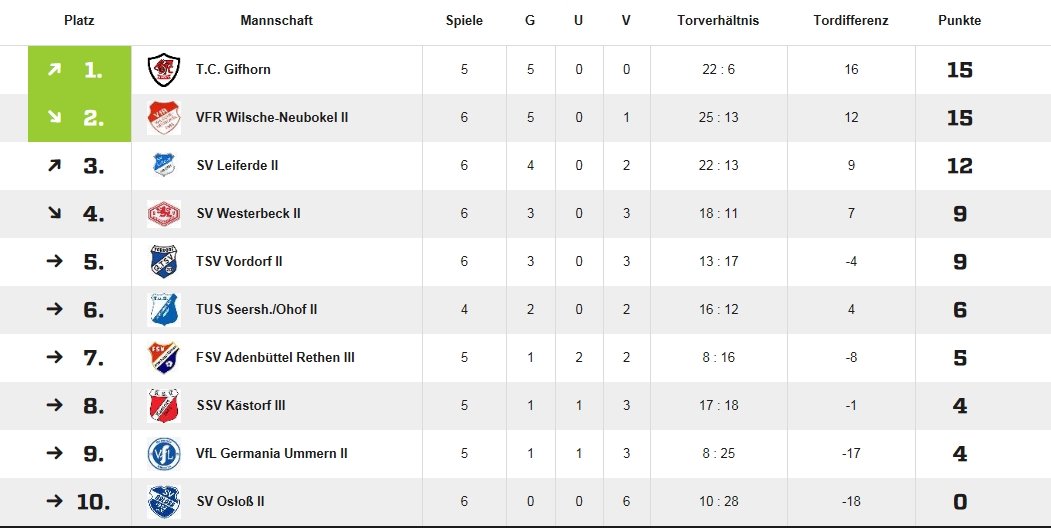The width and height of the screenshot is (1051, 528).
Task: Click the down arrow beside rank 4
Action: (x=54, y=213)
